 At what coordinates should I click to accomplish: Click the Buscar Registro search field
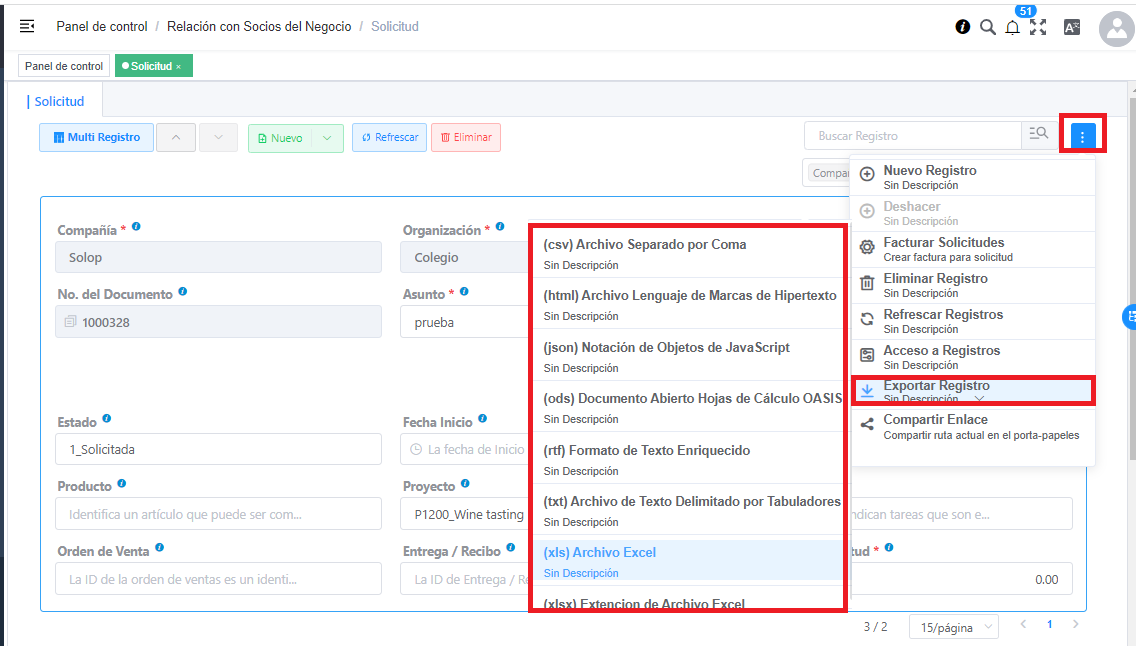click(x=912, y=136)
